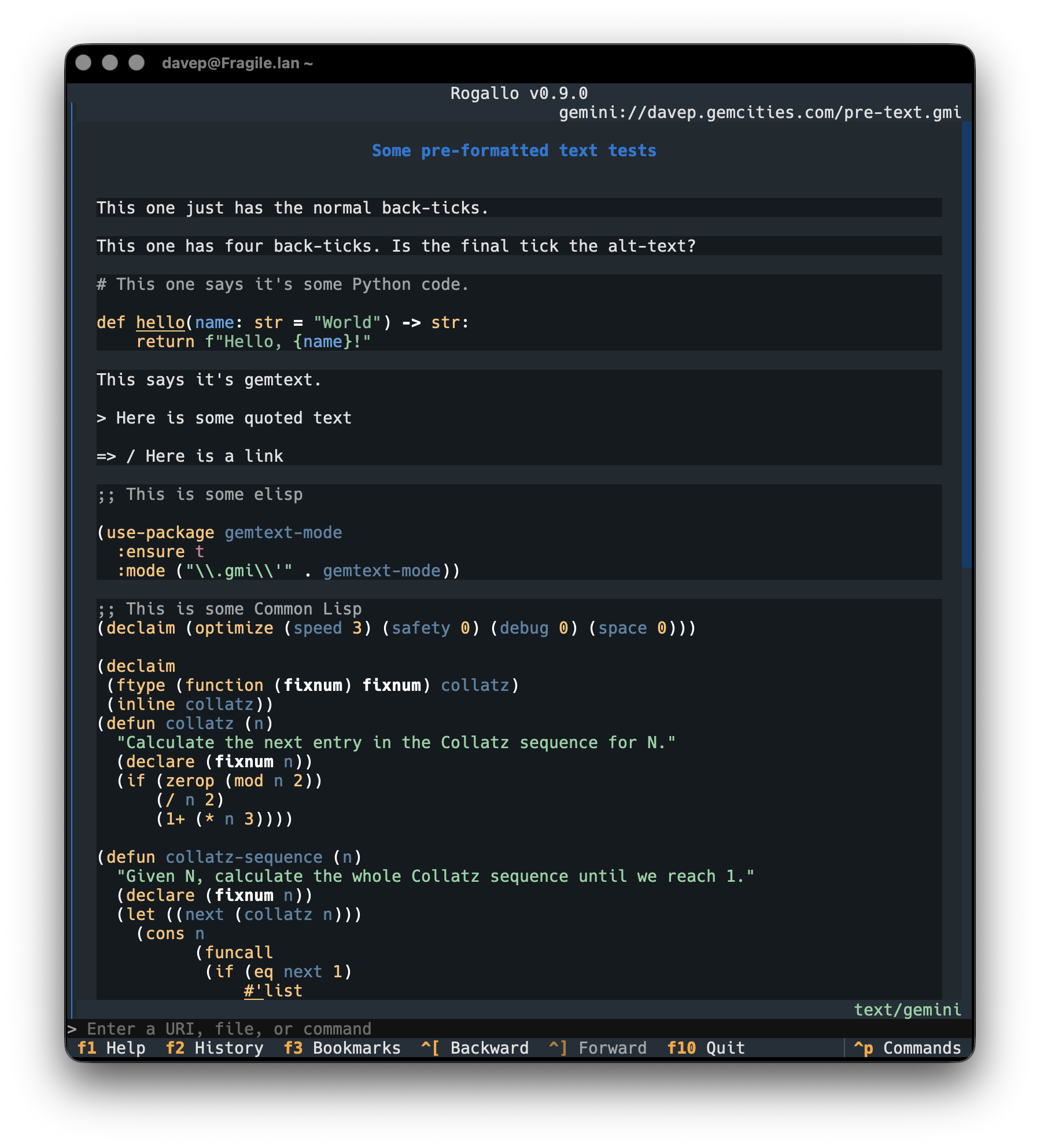Screen dimensions: 1040x1148
Task: Click the Python comment line '# This one says it's some Python code.'
Action: point(283,284)
